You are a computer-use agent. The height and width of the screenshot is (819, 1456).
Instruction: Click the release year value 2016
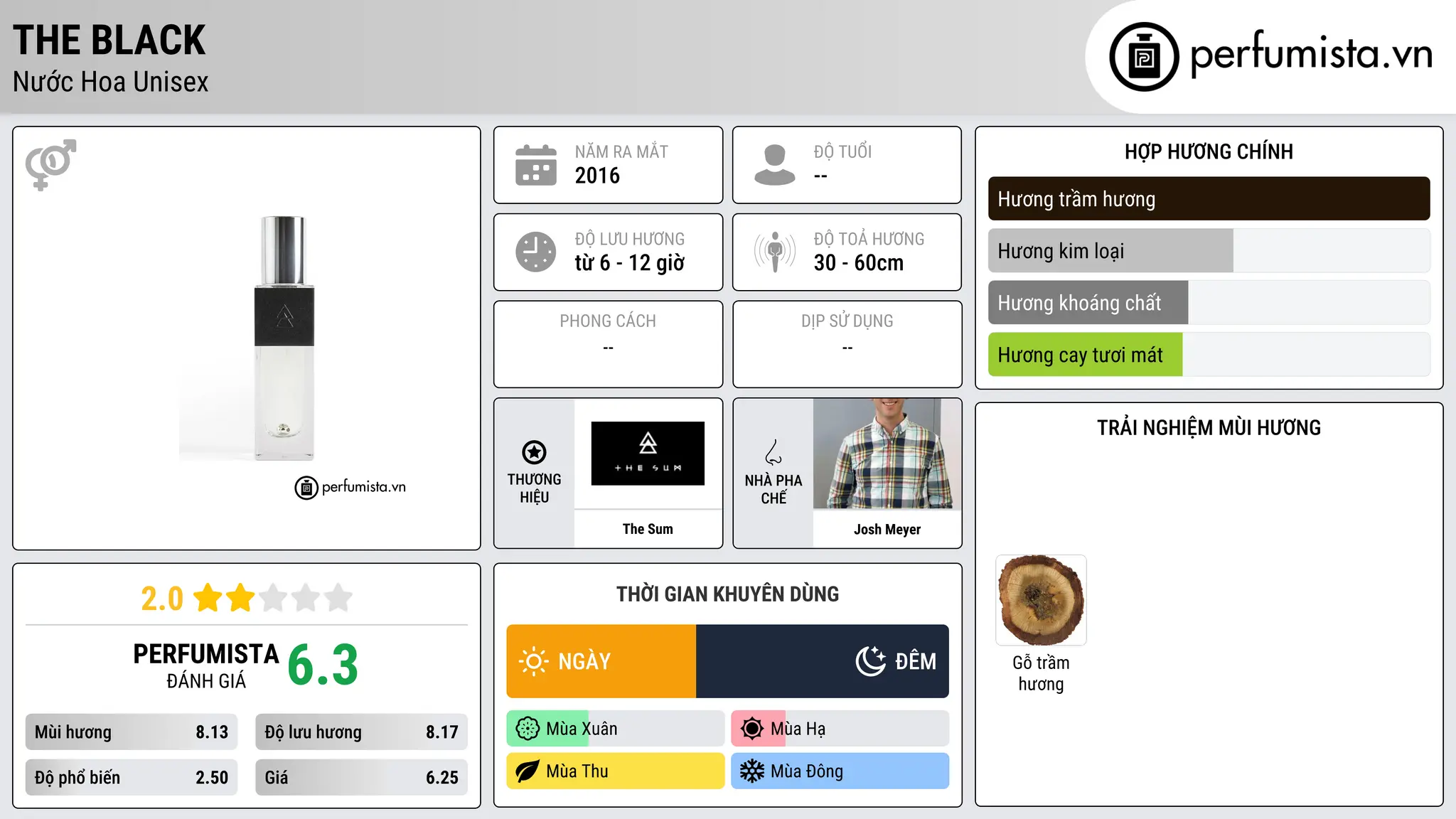(597, 176)
